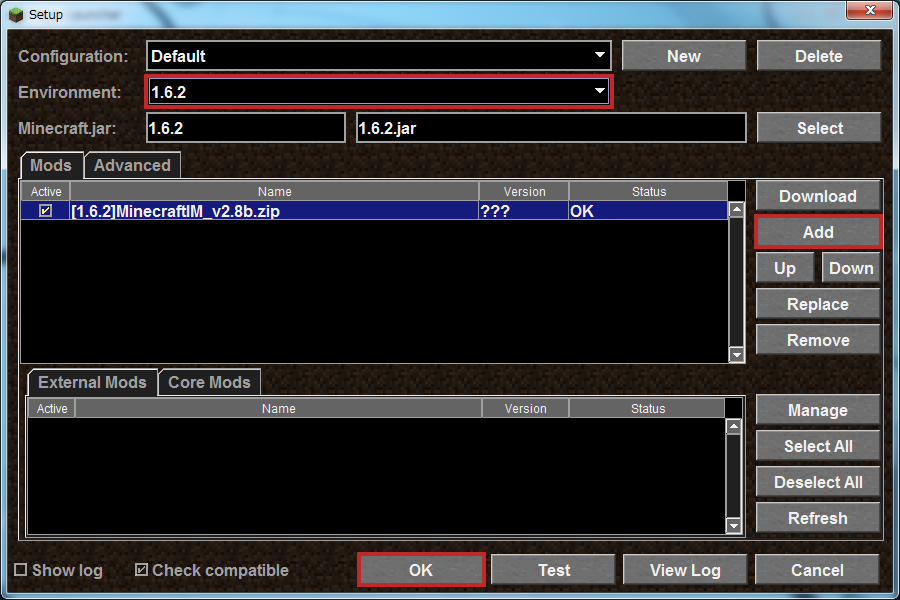Click the Status column header in Mods table
The image size is (900, 600).
(649, 191)
